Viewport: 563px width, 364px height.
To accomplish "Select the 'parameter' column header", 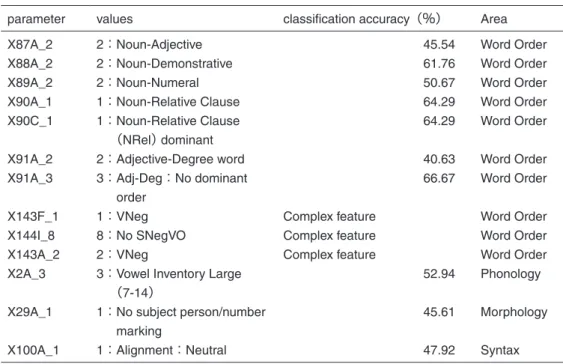I will [x=36, y=19].
